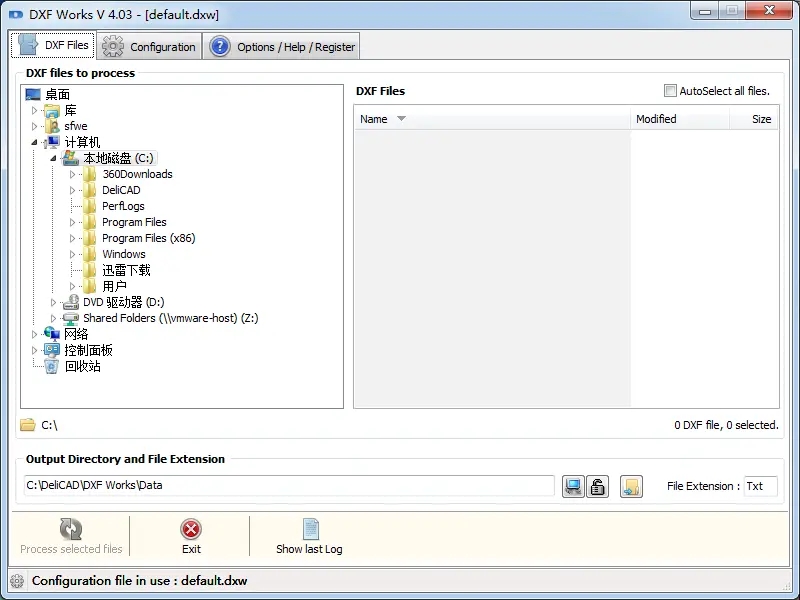Expand the Windows folder node

(x=72, y=254)
